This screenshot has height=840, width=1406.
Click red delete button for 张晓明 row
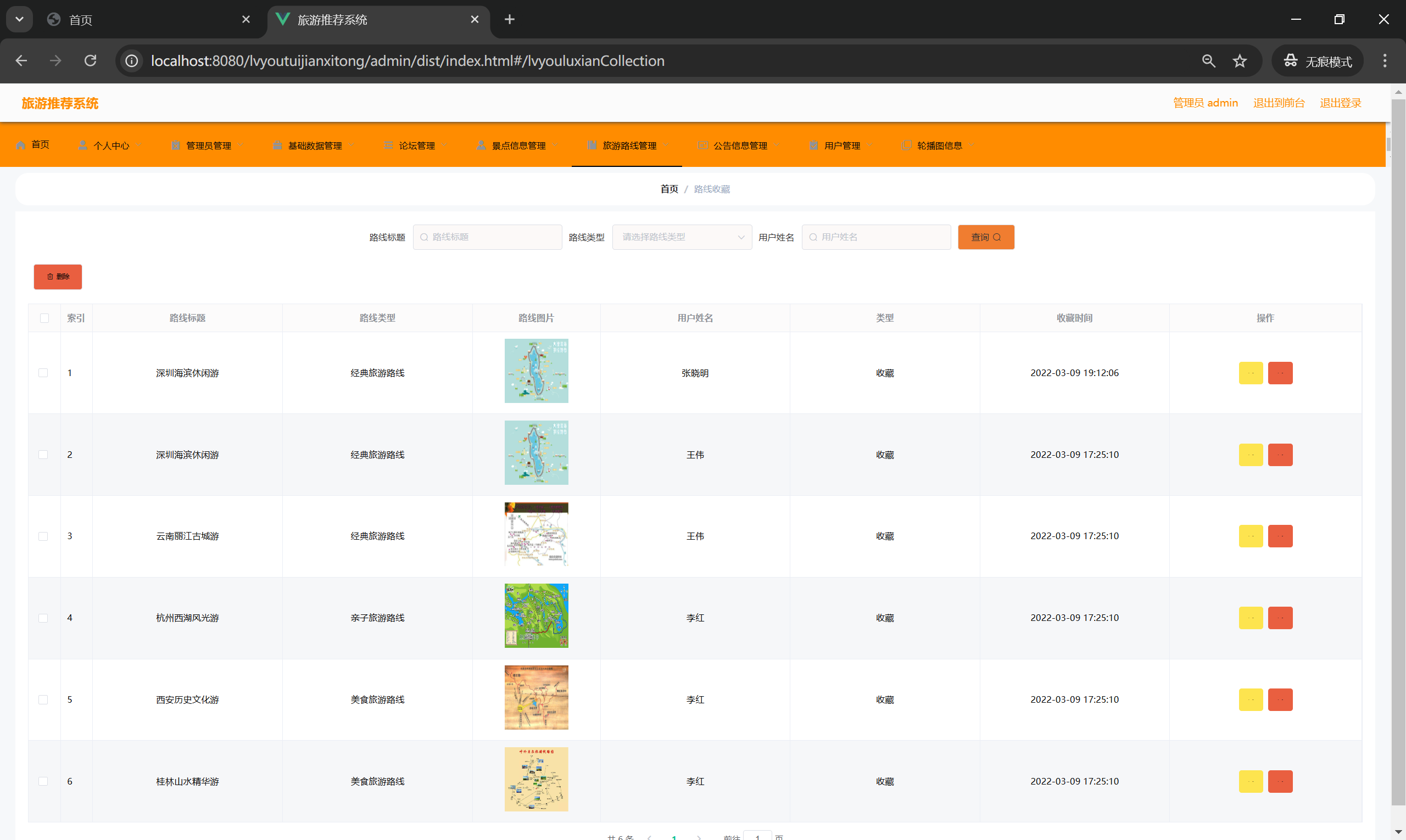1280,373
